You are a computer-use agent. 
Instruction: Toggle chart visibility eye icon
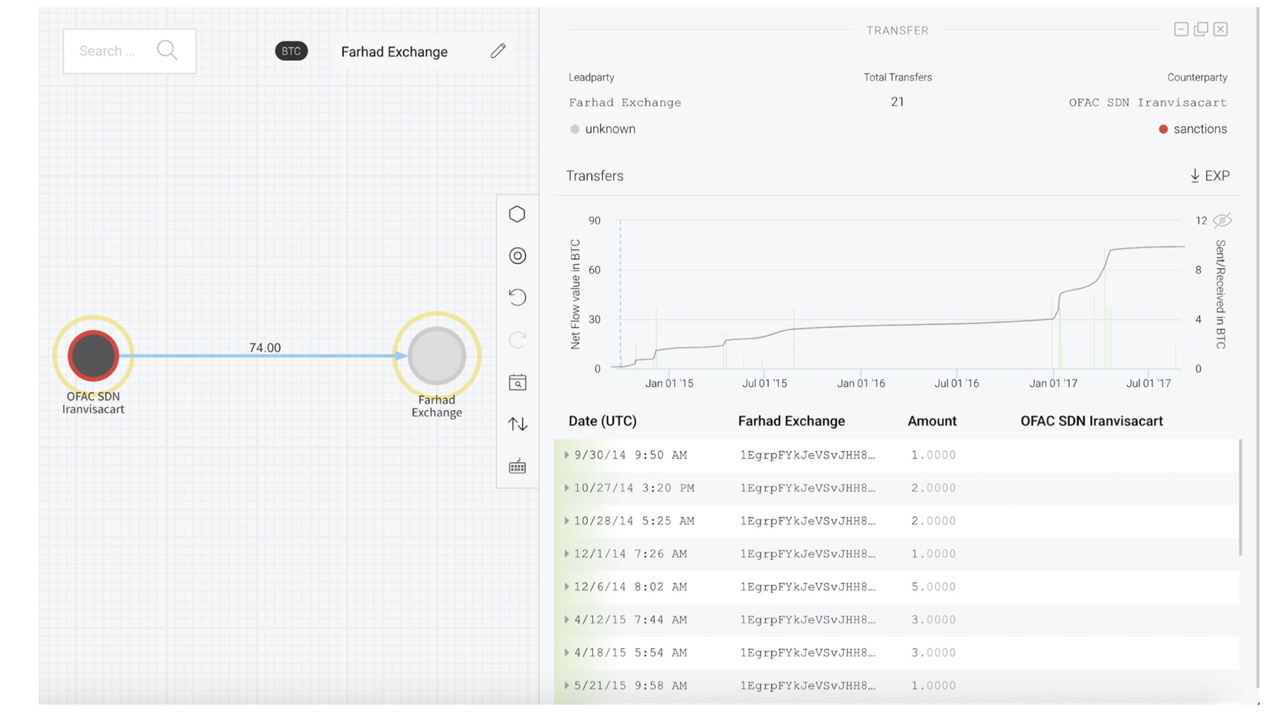pyautogui.click(x=1222, y=220)
